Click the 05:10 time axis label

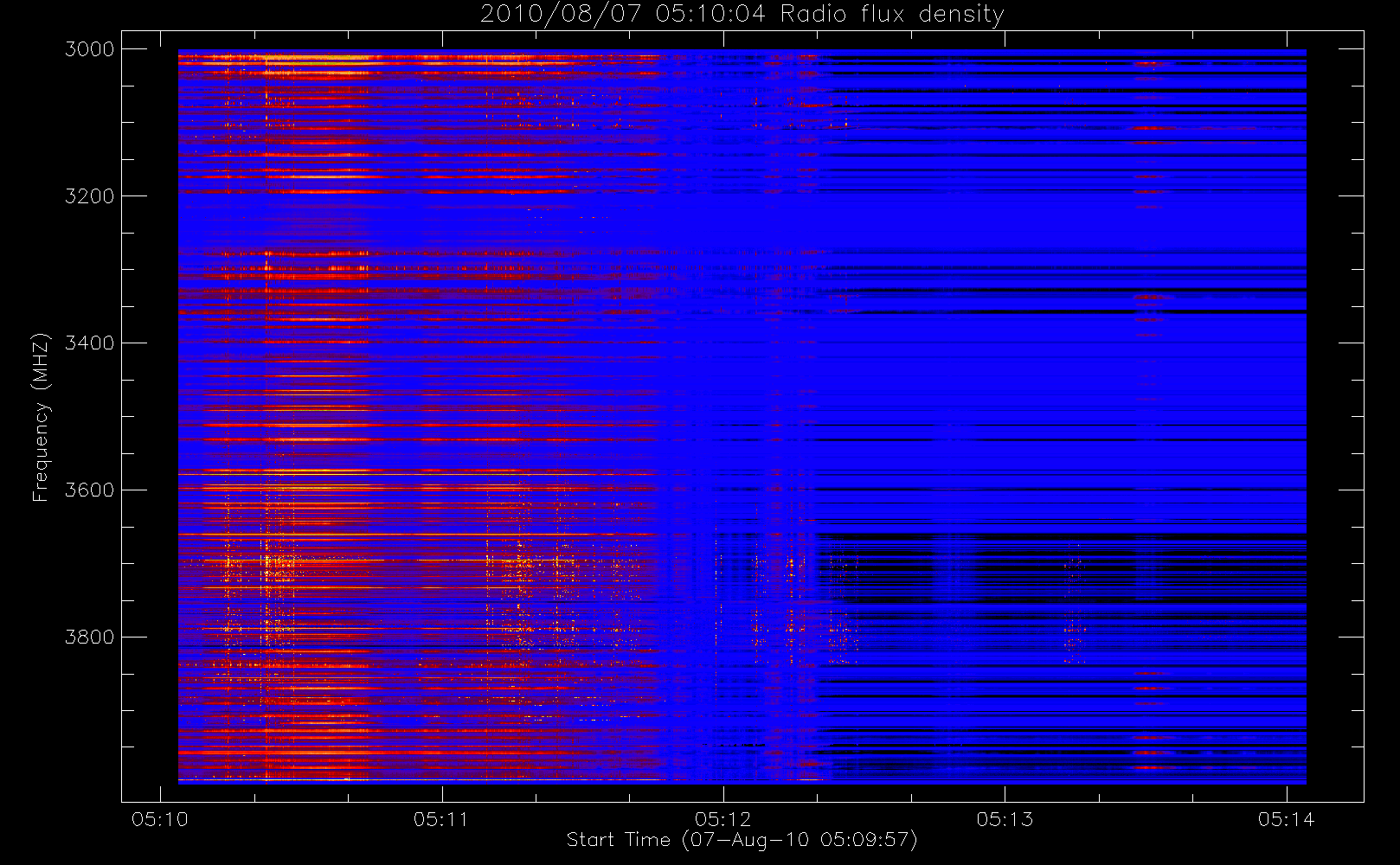[160, 819]
